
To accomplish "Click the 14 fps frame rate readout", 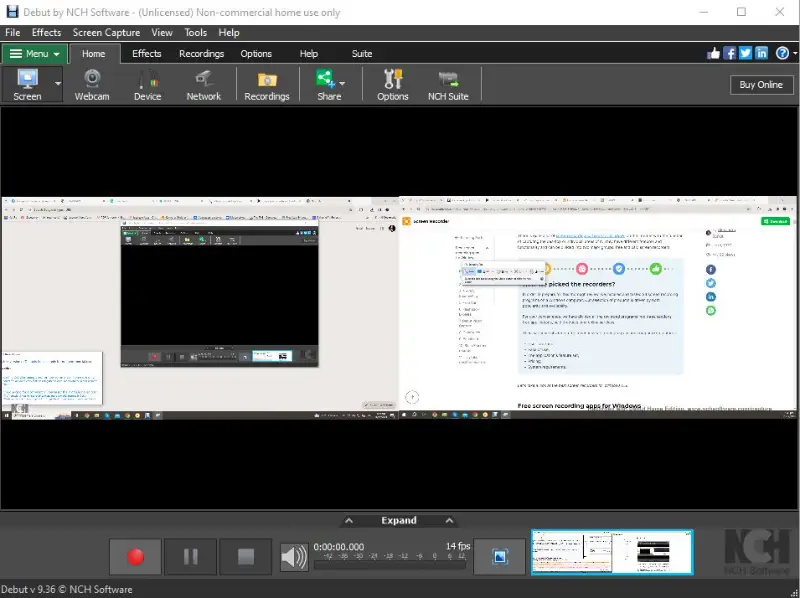I will click(x=458, y=546).
